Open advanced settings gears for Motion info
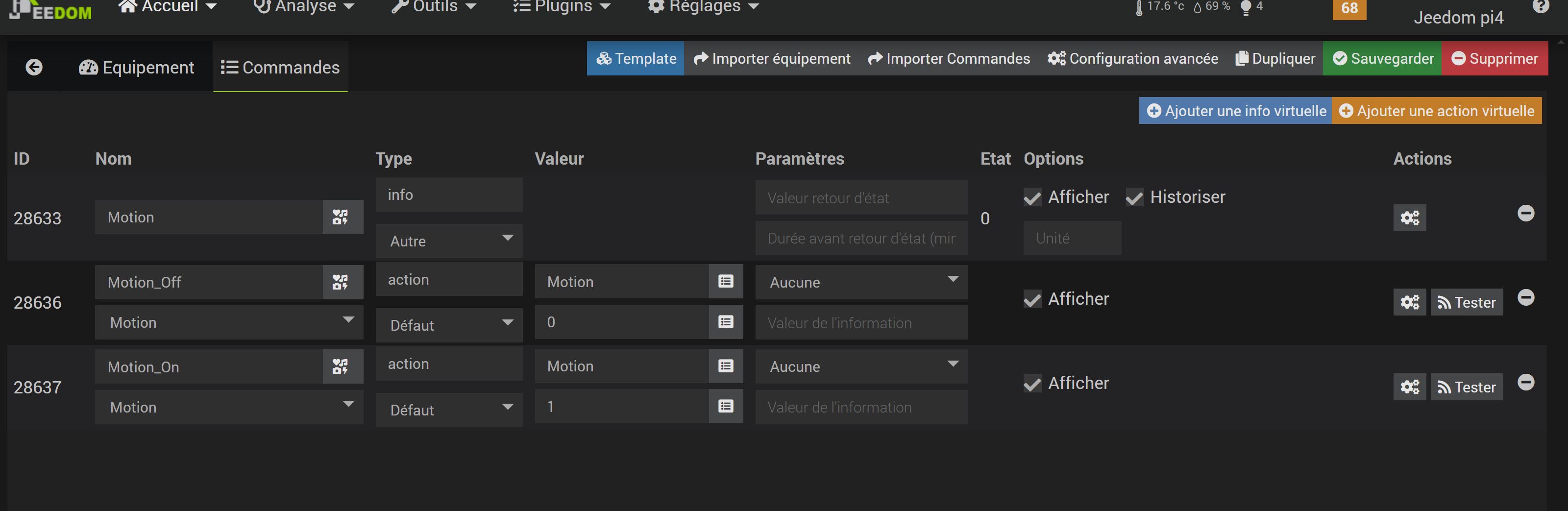 (1409, 218)
